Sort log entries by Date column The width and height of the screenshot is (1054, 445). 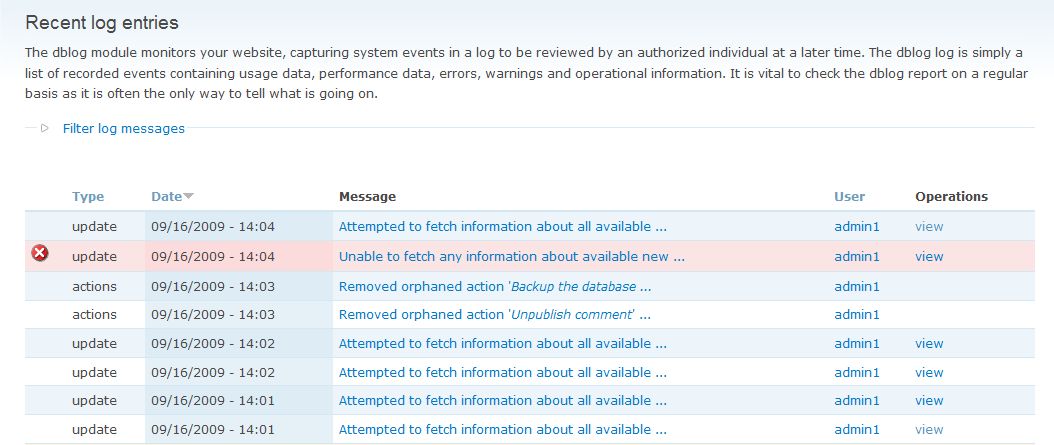166,197
